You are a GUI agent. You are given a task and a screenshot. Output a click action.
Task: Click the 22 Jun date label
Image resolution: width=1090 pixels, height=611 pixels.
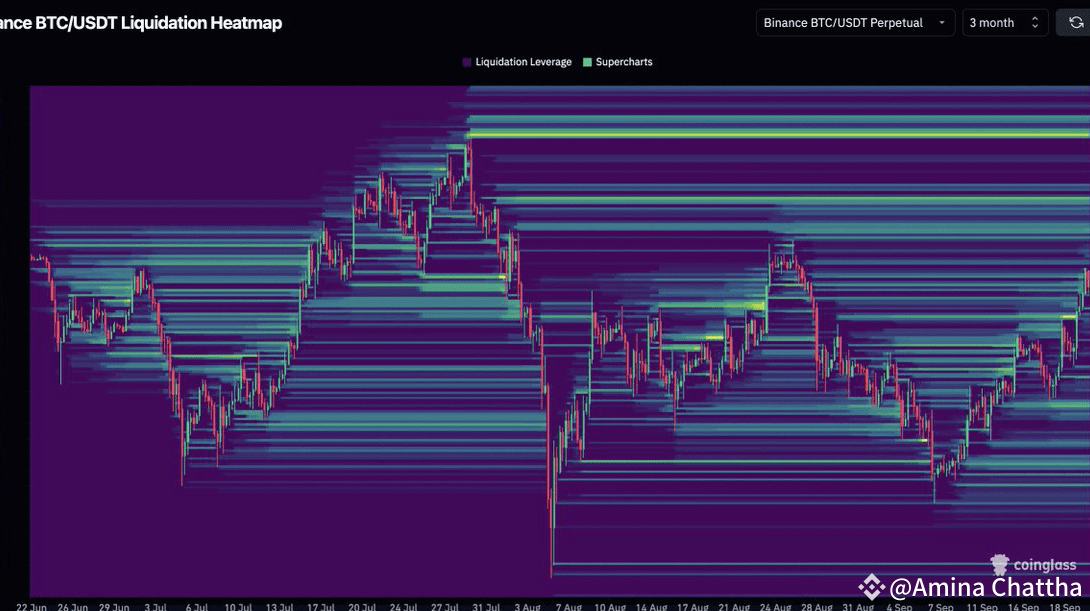click(x=31, y=607)
